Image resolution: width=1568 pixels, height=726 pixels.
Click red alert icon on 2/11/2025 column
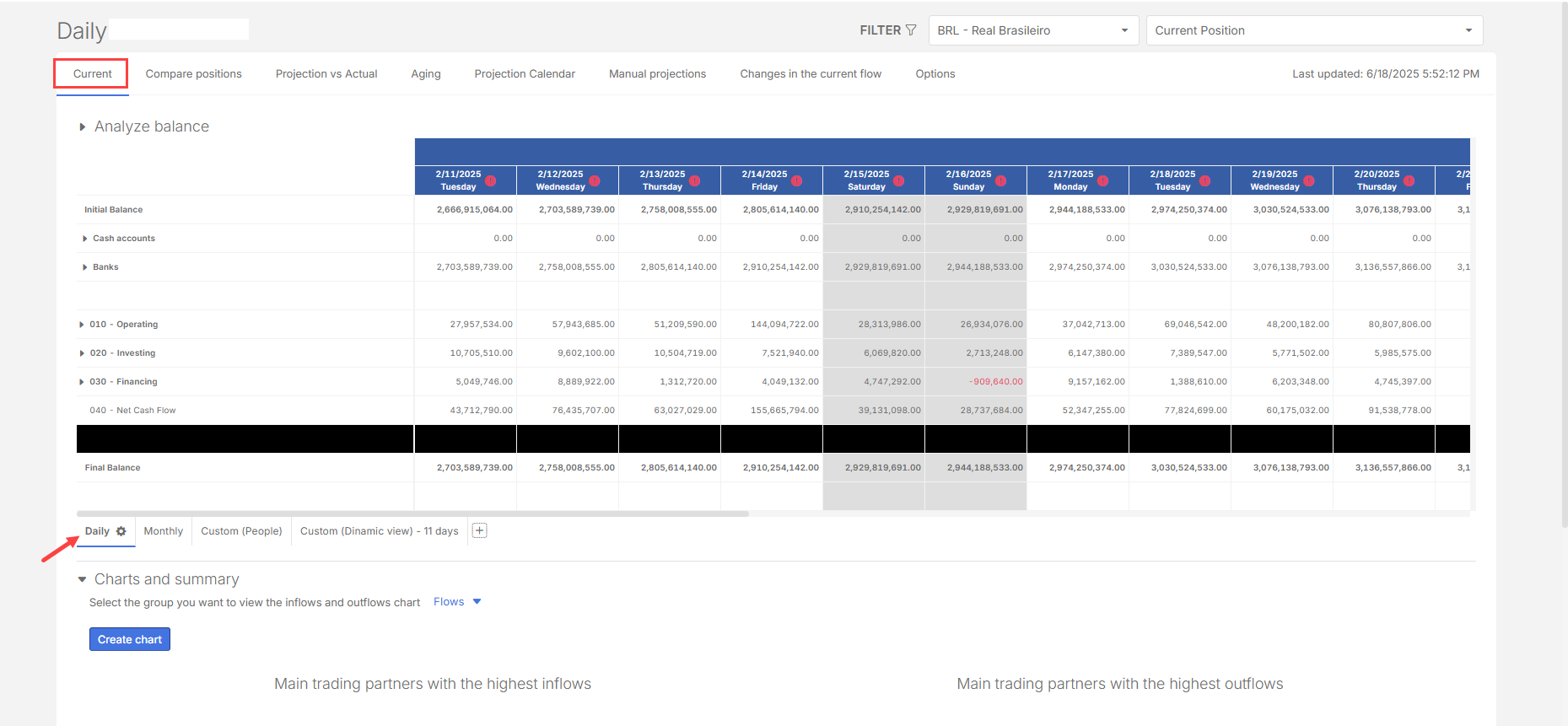(490, 180)
